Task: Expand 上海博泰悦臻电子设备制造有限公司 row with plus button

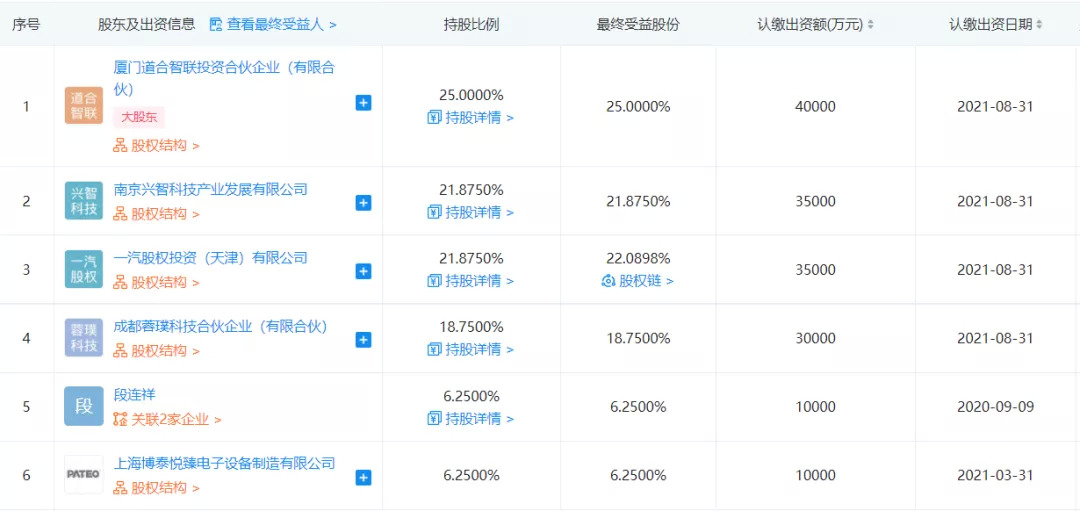Action: (363, 477)
